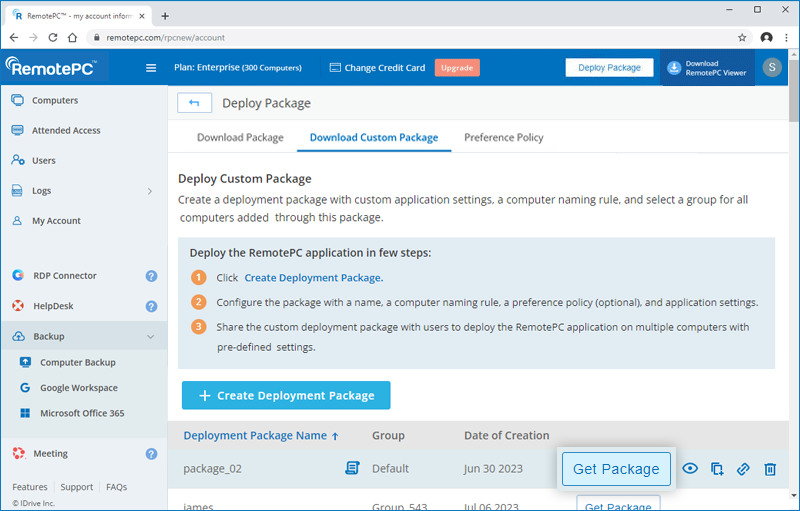Click the RDP Connector help question mark
This screenshot has height=511, width=800.
point(151,276)
